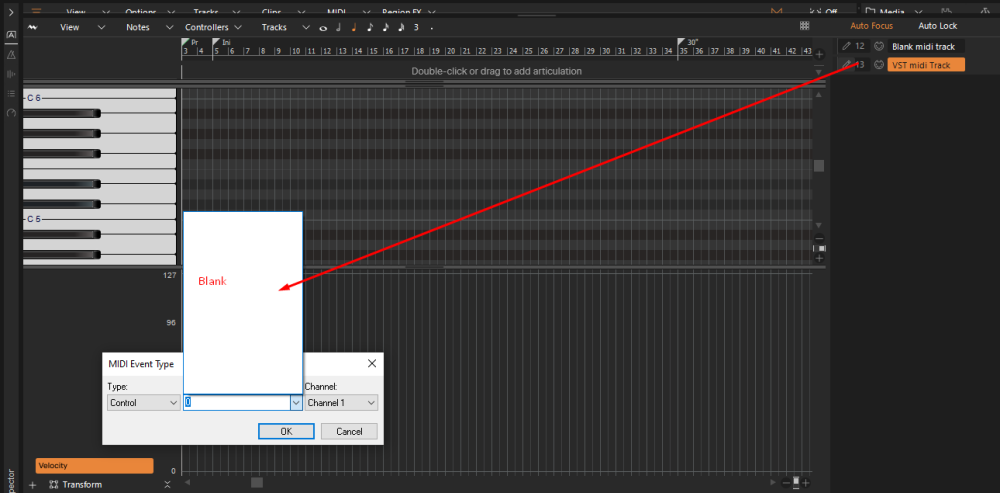This screenshot has height=493, width=1000.
Task: Click mask icon beside VST midi Track
Action: (878, 65)
